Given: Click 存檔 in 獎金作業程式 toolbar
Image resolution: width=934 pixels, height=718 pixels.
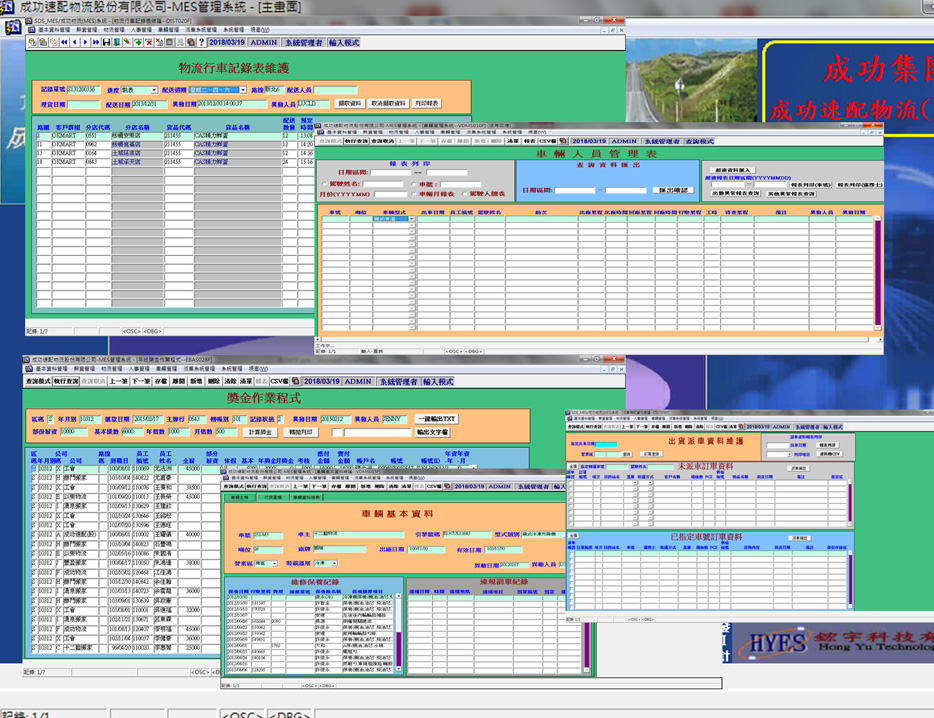Looking at the screenshot, I should (x=161, y=381).
